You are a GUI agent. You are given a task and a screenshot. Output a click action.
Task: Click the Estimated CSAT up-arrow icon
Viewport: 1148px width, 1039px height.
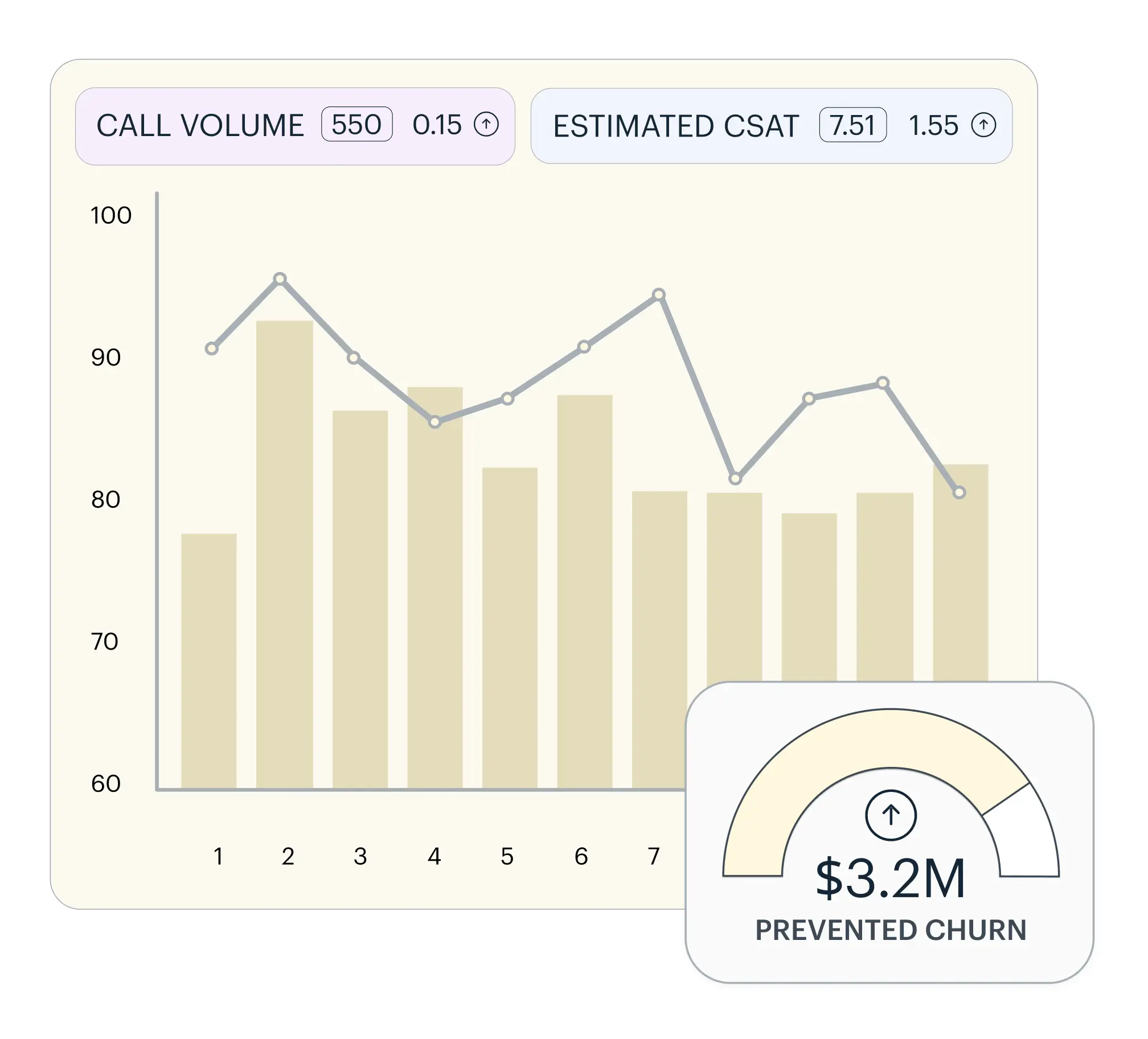click(983, 125)
